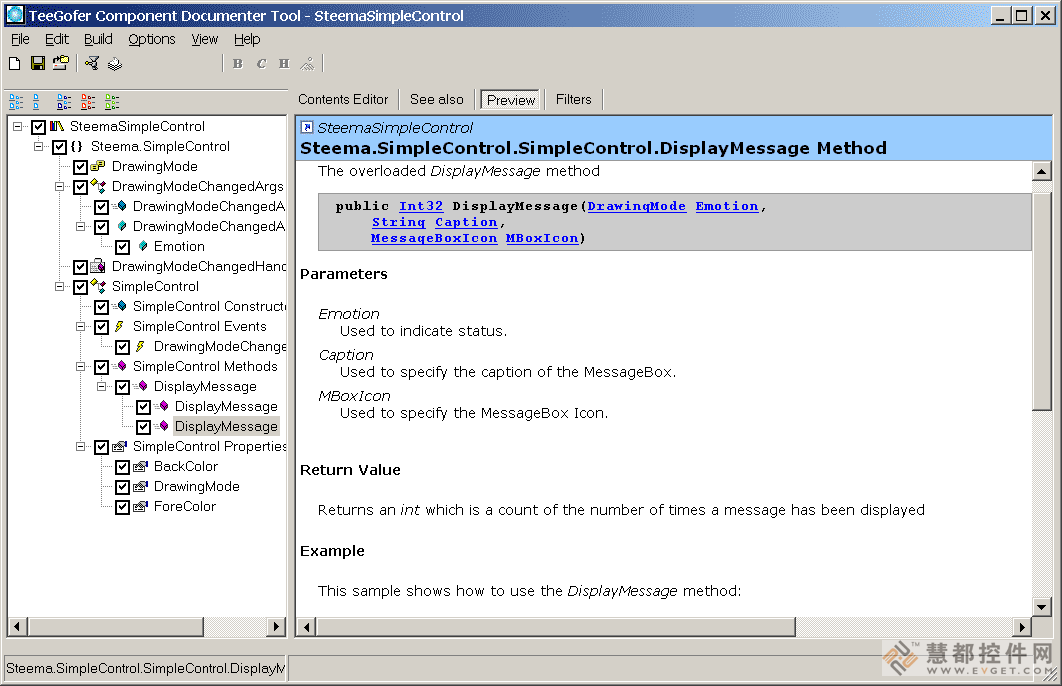Open the File menu
Viewport: 1062px width, 686px height.
[20, 39]
